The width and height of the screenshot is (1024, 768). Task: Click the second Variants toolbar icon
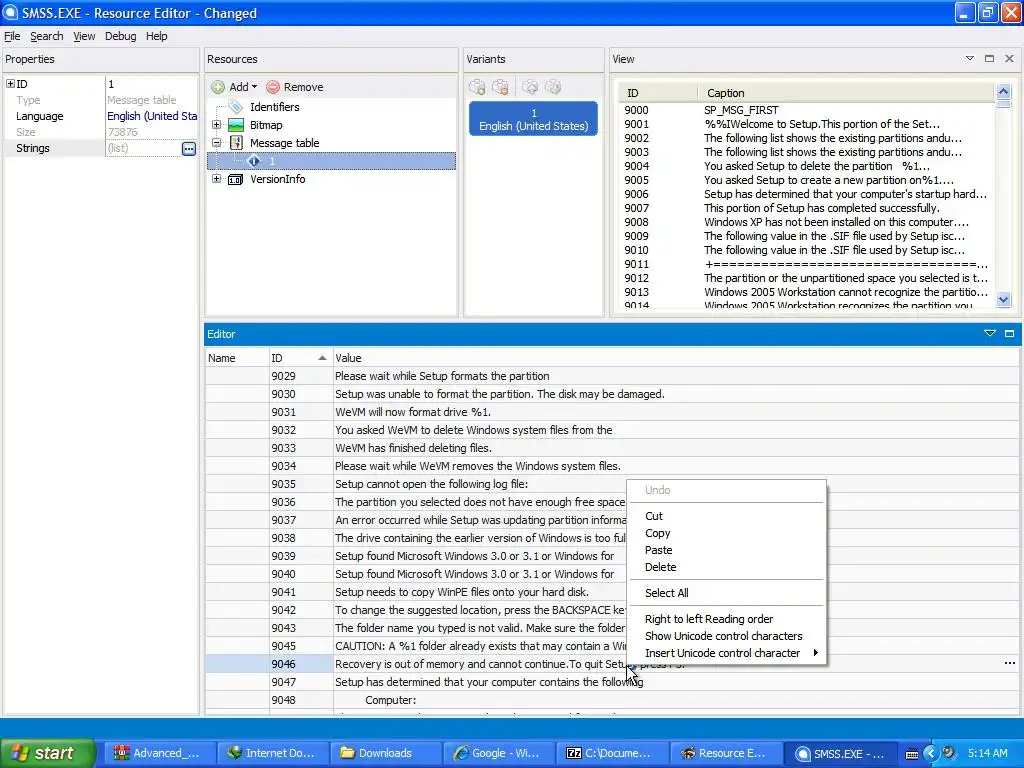click(501, 87)
